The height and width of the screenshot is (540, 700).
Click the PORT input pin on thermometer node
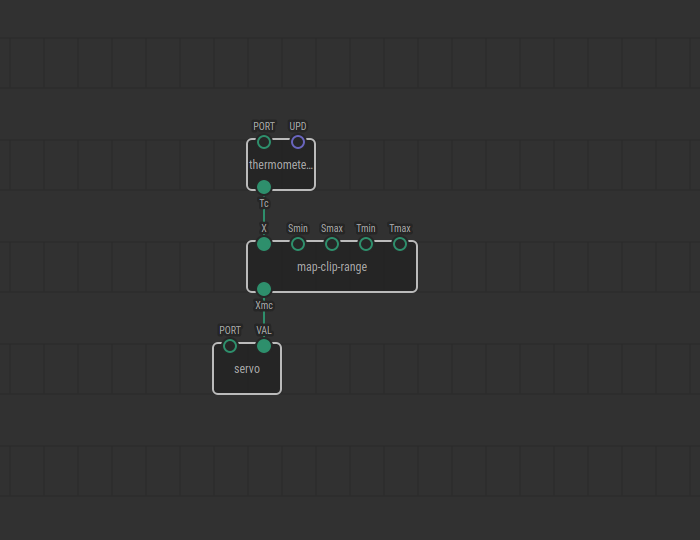[264, 142]
